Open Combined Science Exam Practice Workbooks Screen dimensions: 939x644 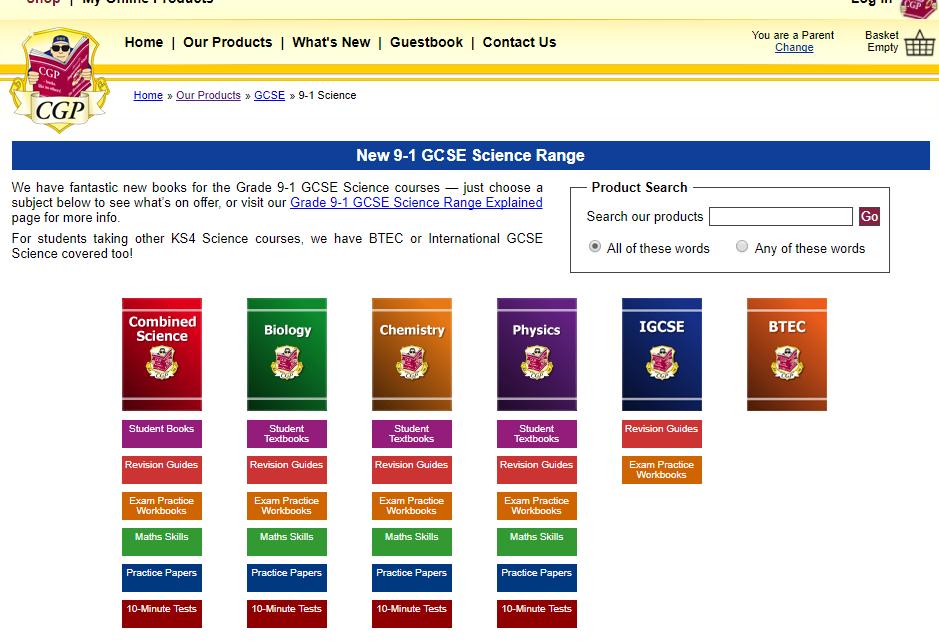coord(162,506)
